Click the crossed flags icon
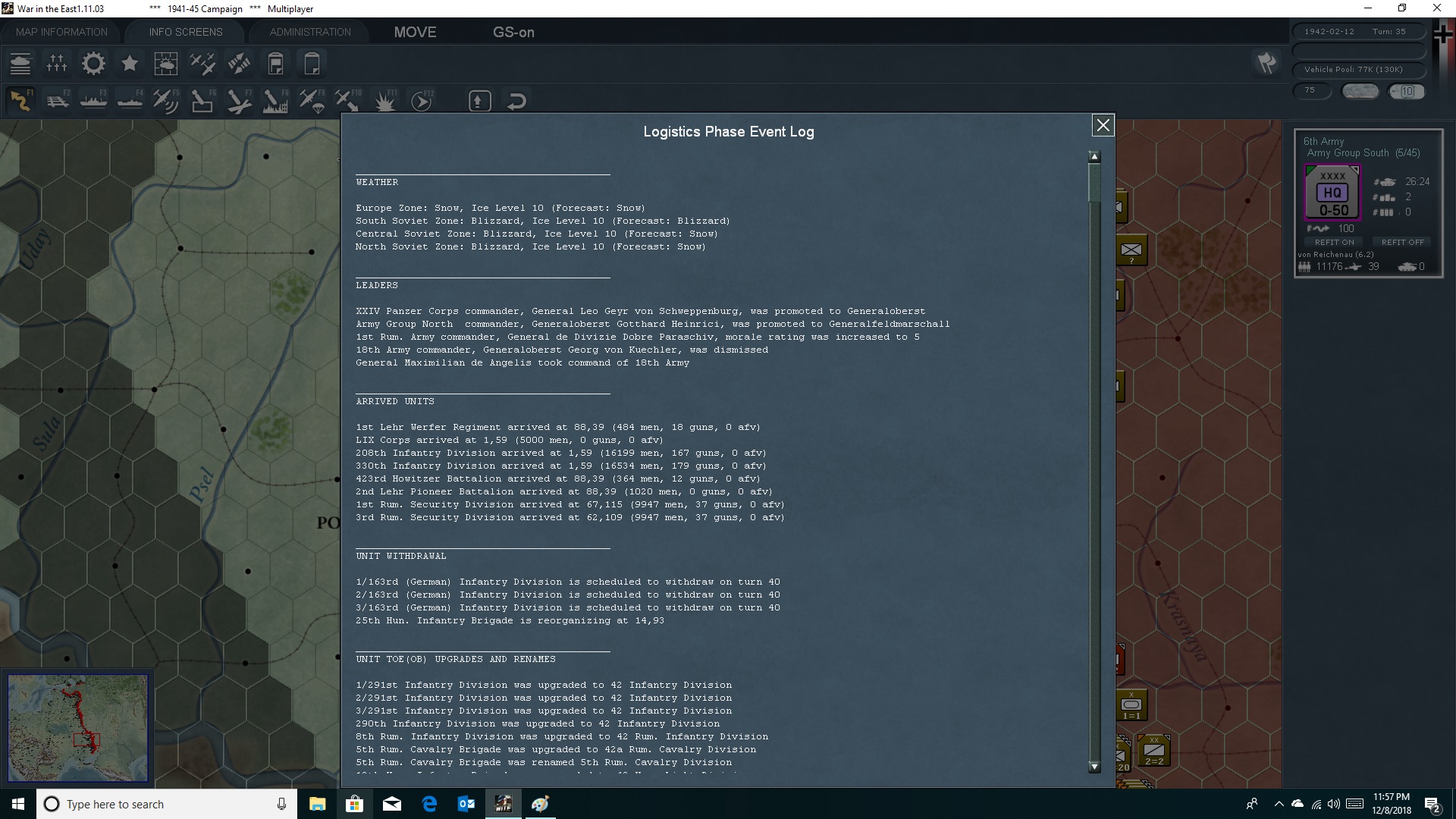Screen dimensions: 1456x819 (x=1266, y=63)
